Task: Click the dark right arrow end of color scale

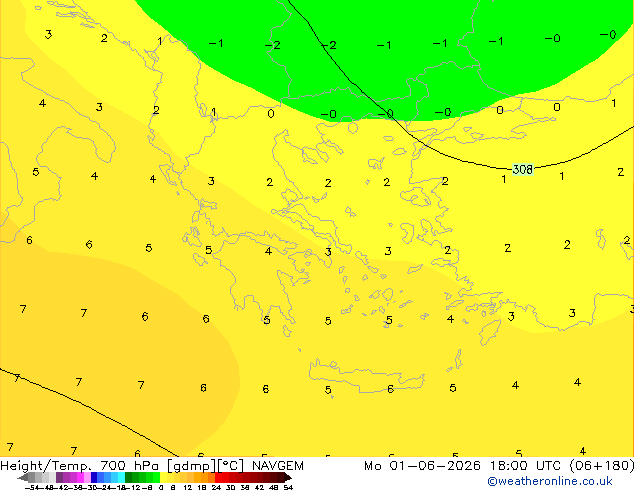Action: (287, 478)
